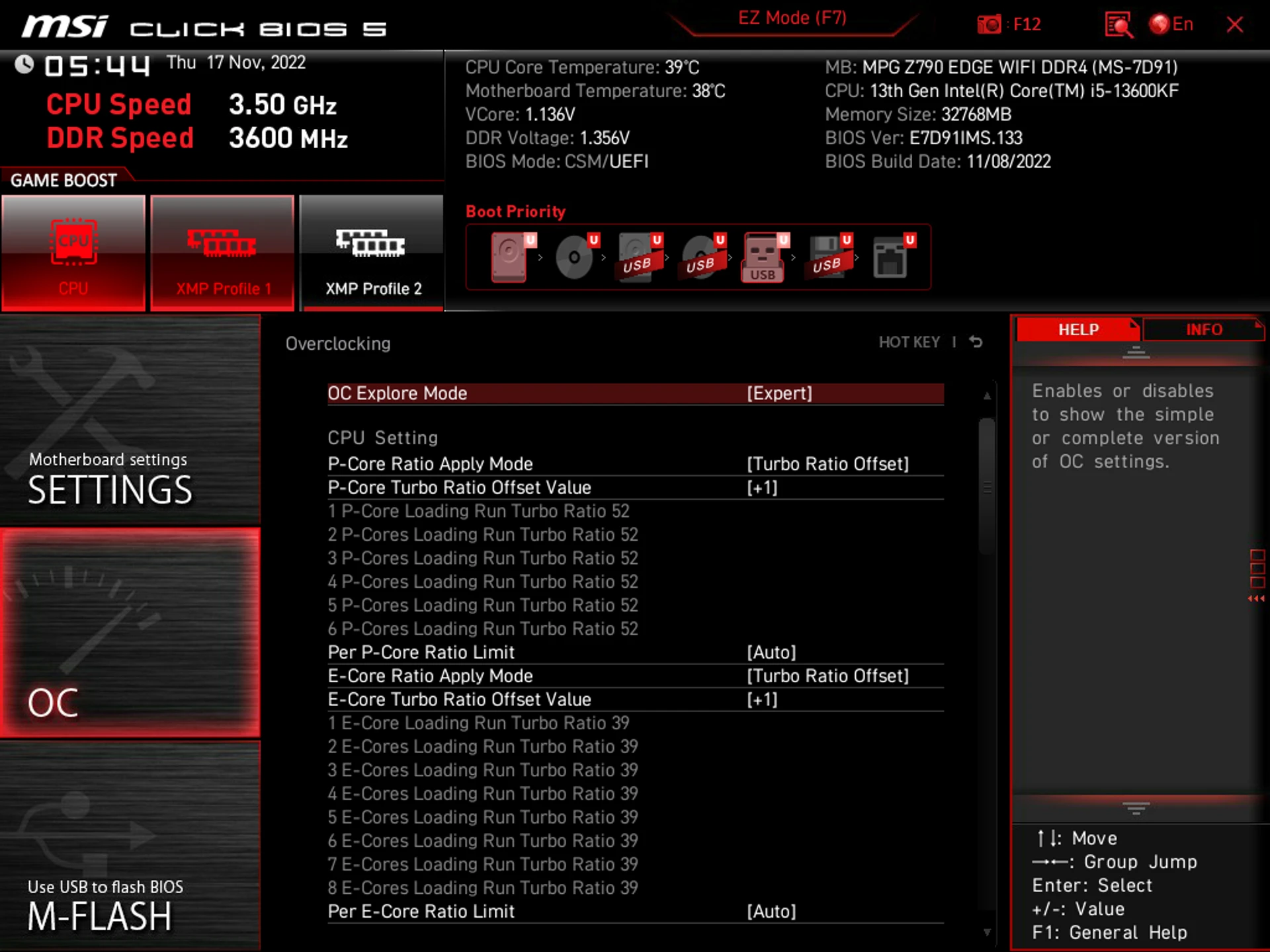
Task: Close the BIOS with the red X
Action: pyautogui.click(x=1234, y=25)
